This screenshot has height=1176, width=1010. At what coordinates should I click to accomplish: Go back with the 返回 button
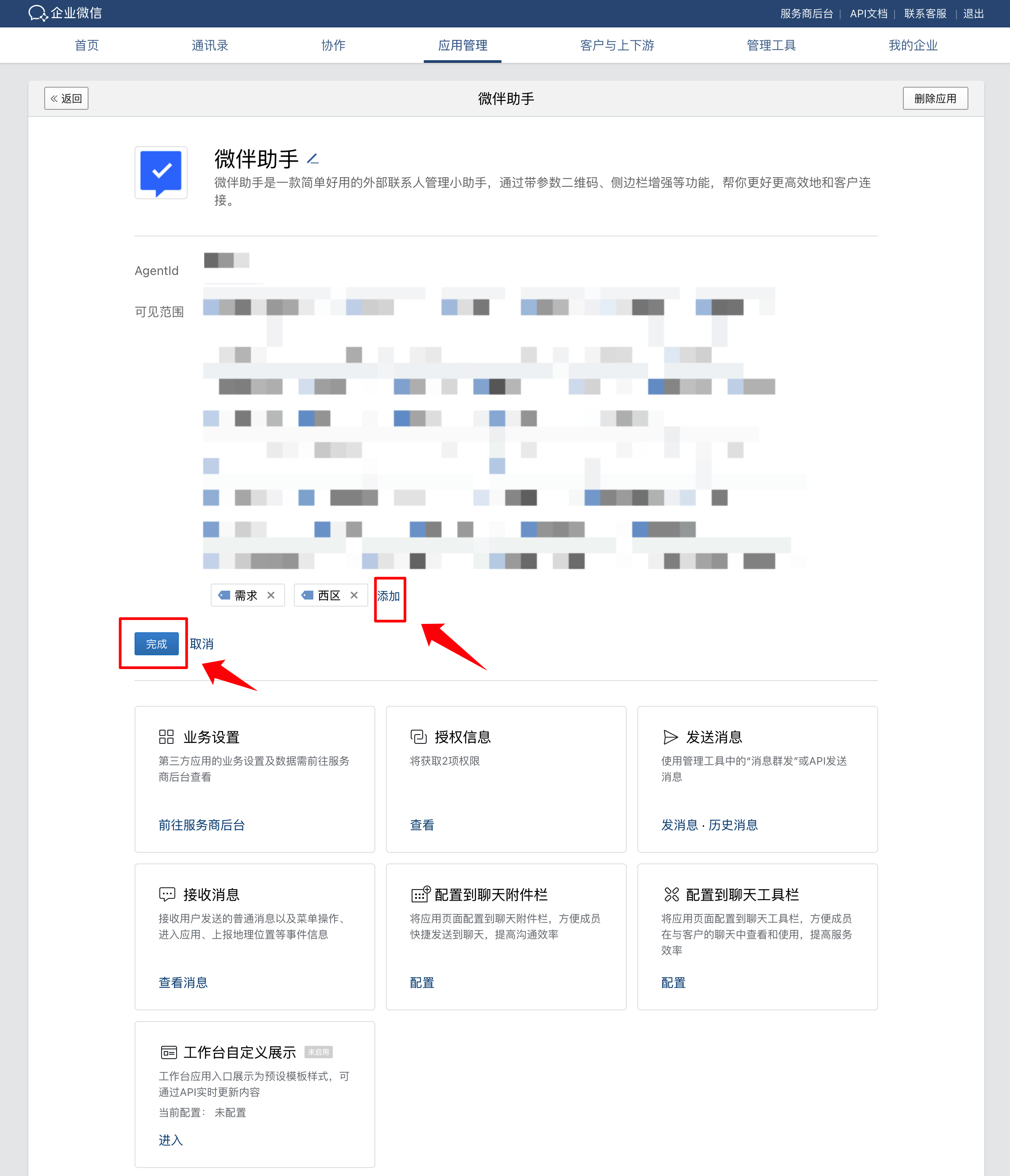pyautogui.click(x=66, y=98)
